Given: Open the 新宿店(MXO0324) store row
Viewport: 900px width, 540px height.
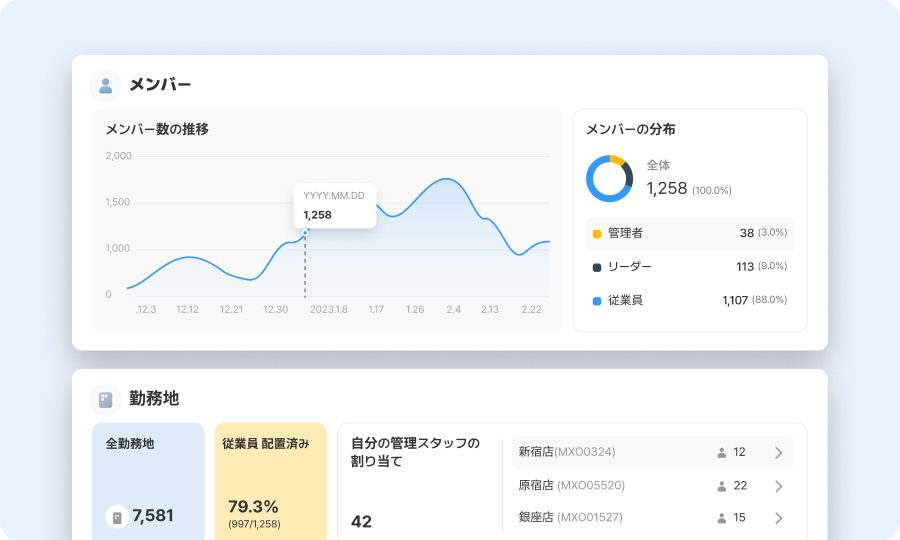Looking at the screenshot, I should click(x=653, y=453).
